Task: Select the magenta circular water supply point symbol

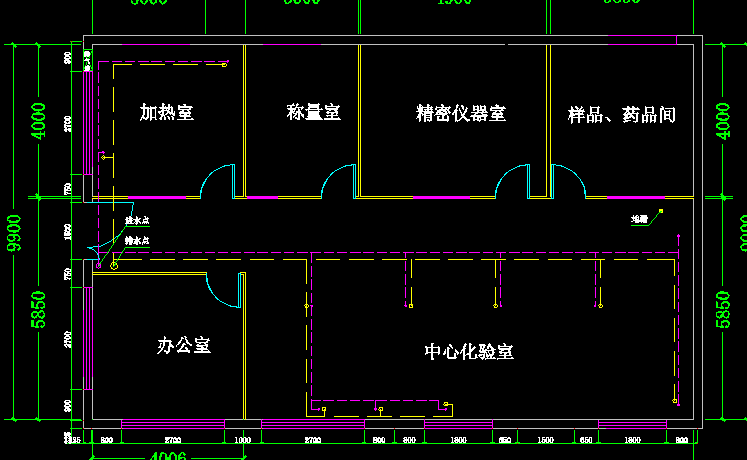Action: coord(99,266)
